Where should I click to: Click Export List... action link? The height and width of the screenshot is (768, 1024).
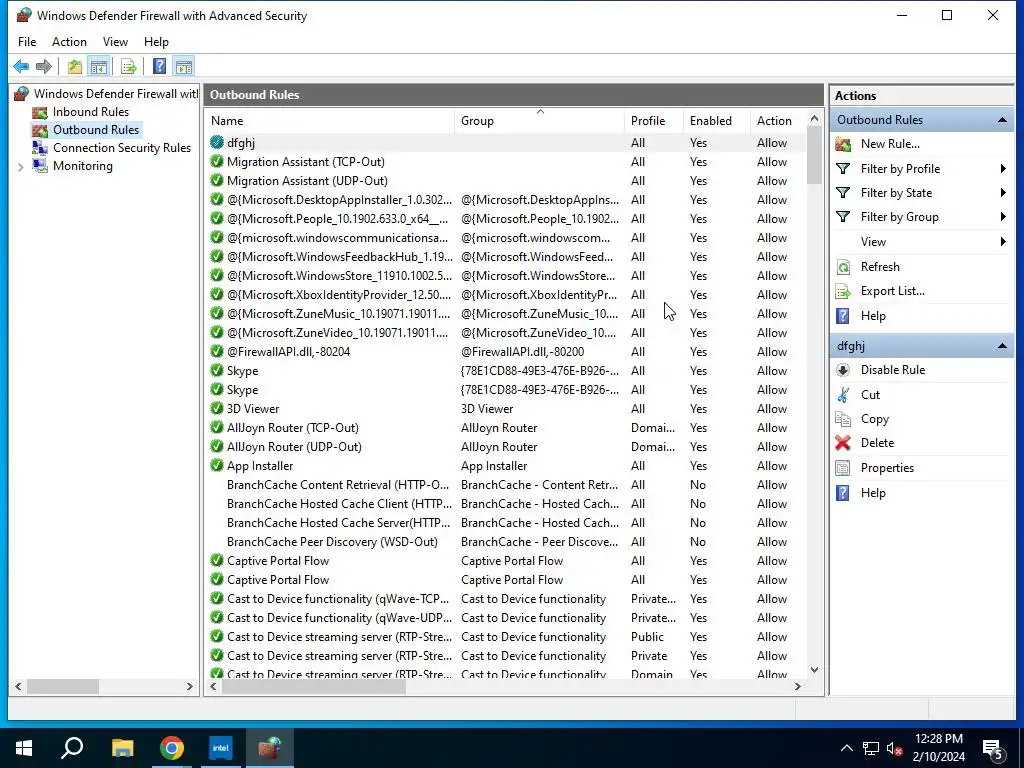(x=892, y=291)
